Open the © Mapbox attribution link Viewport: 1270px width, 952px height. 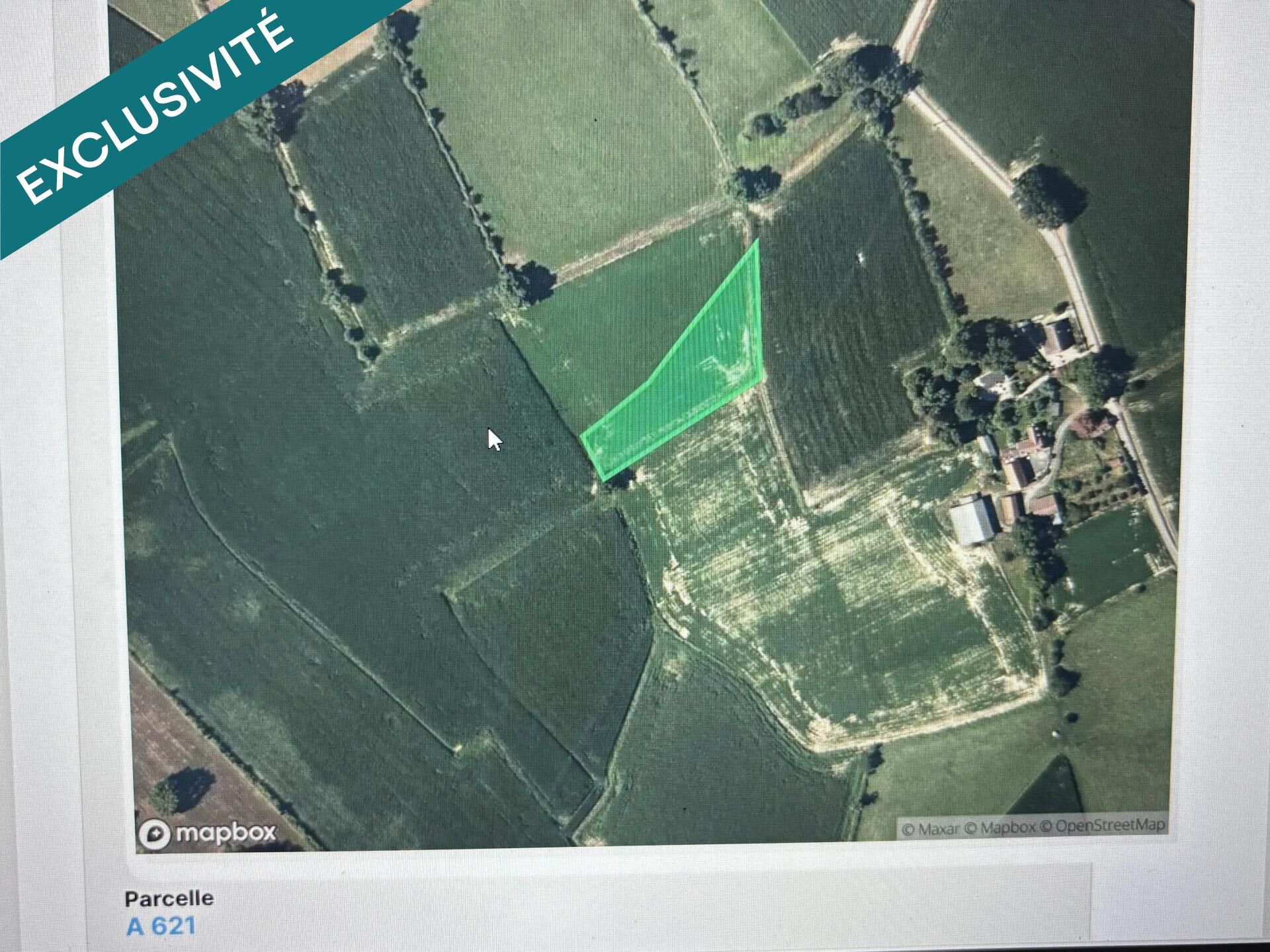point(1002,828)
